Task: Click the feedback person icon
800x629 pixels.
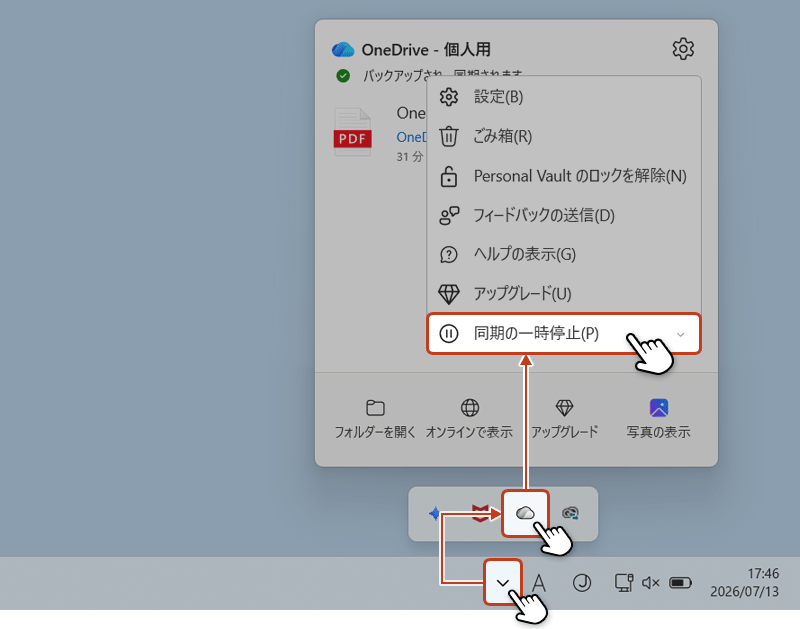Action: (449, 215)
